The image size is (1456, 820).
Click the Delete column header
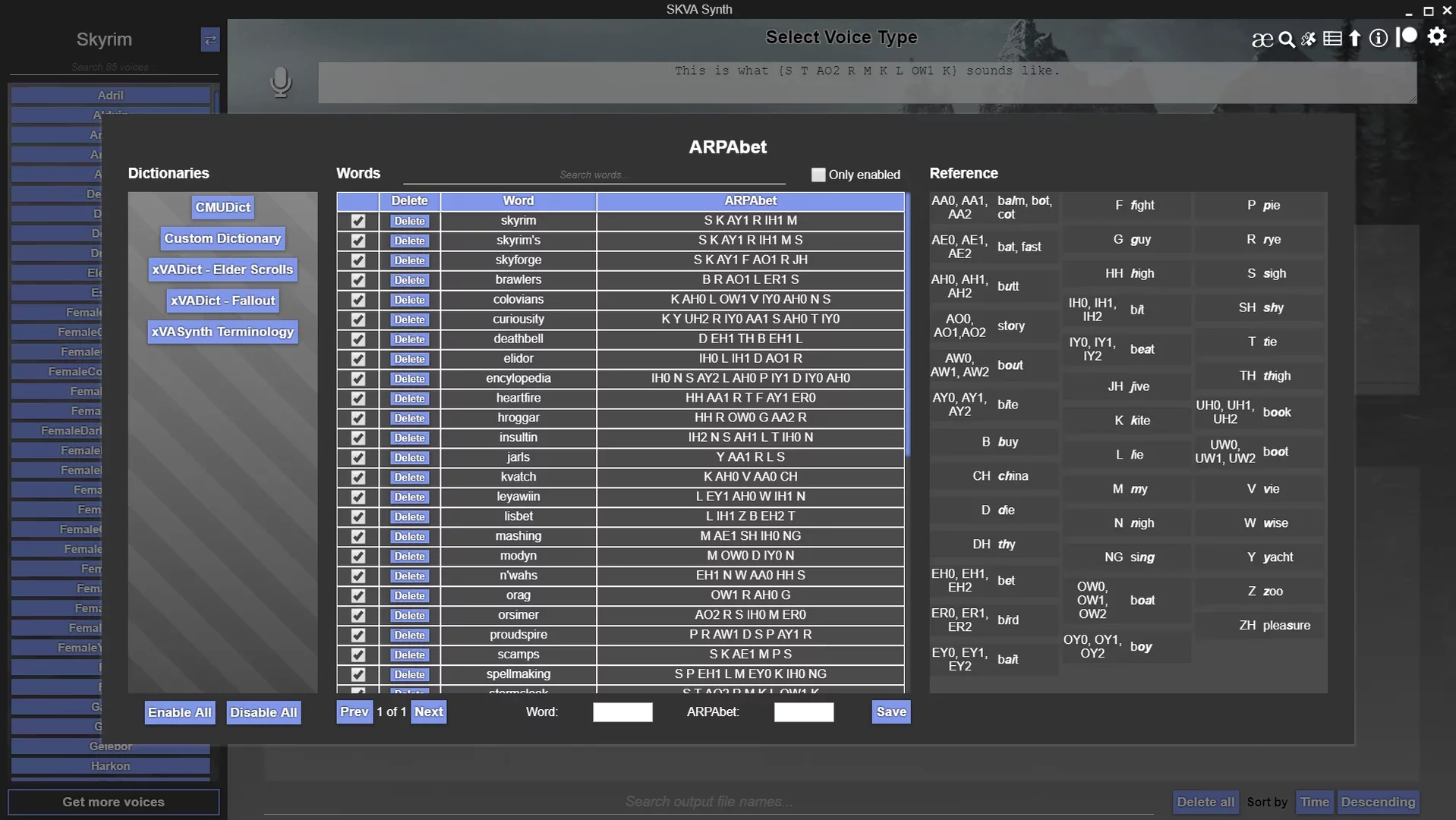click(409, 201)
